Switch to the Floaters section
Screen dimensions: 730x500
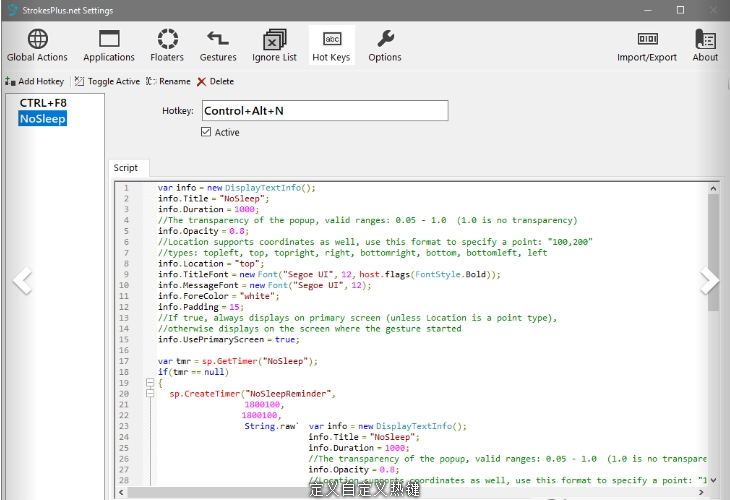point(167,45)
